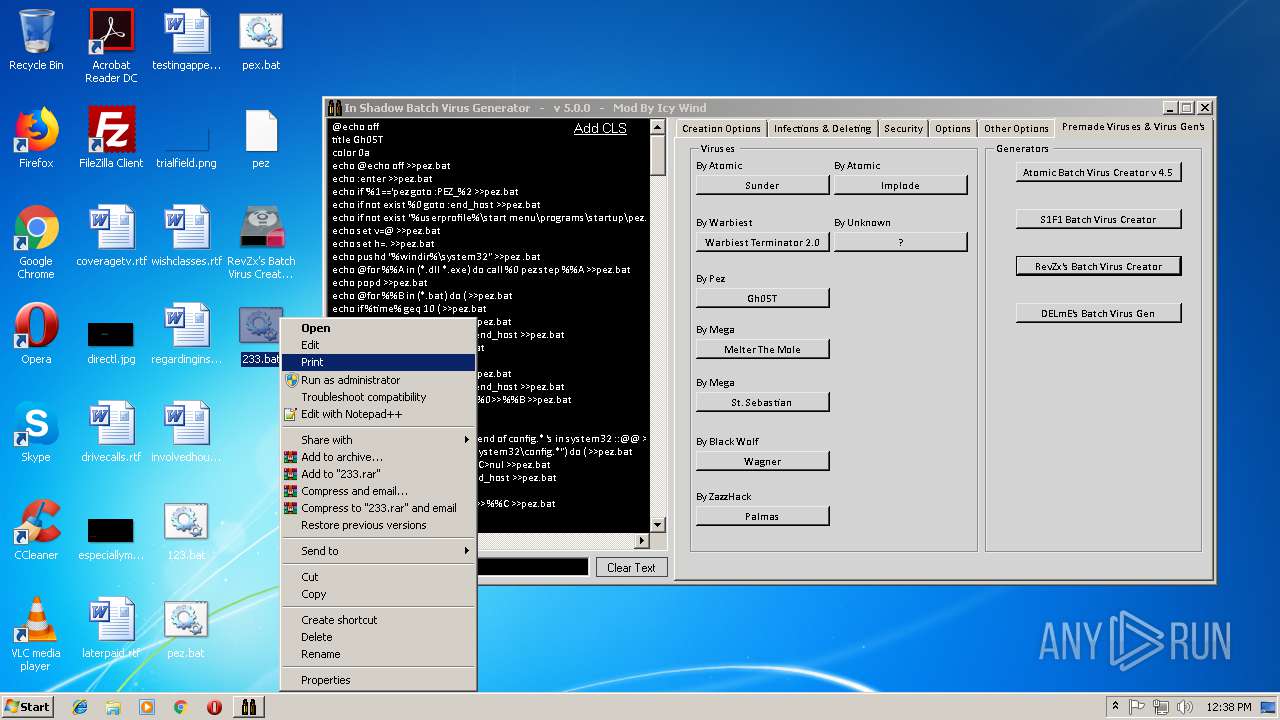This screenshot has height=720, width=1280.
Task: Click Start button
Action: pyautogui.click(x=28, y=707)
